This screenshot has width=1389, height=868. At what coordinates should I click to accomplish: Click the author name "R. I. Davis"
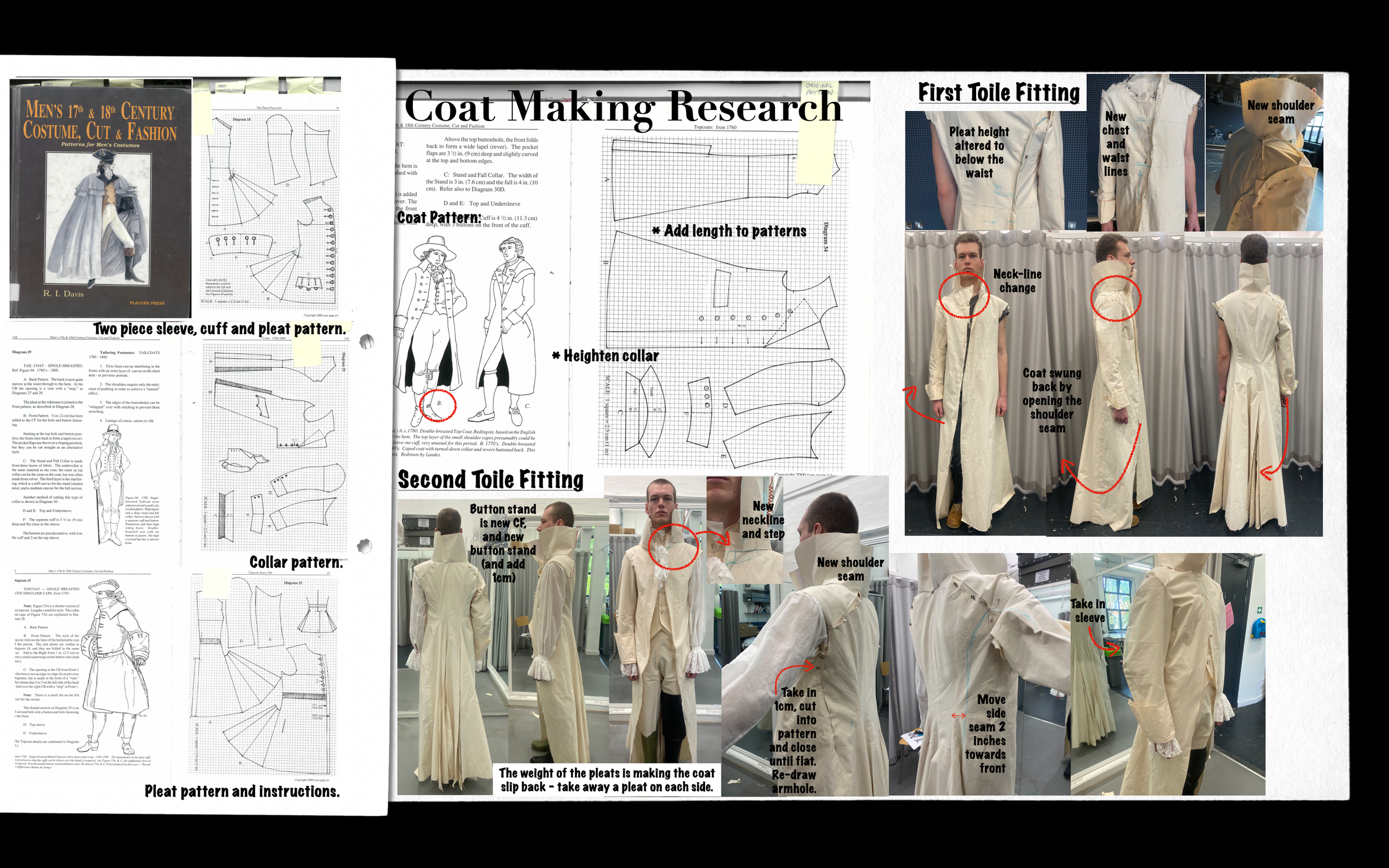63,293
